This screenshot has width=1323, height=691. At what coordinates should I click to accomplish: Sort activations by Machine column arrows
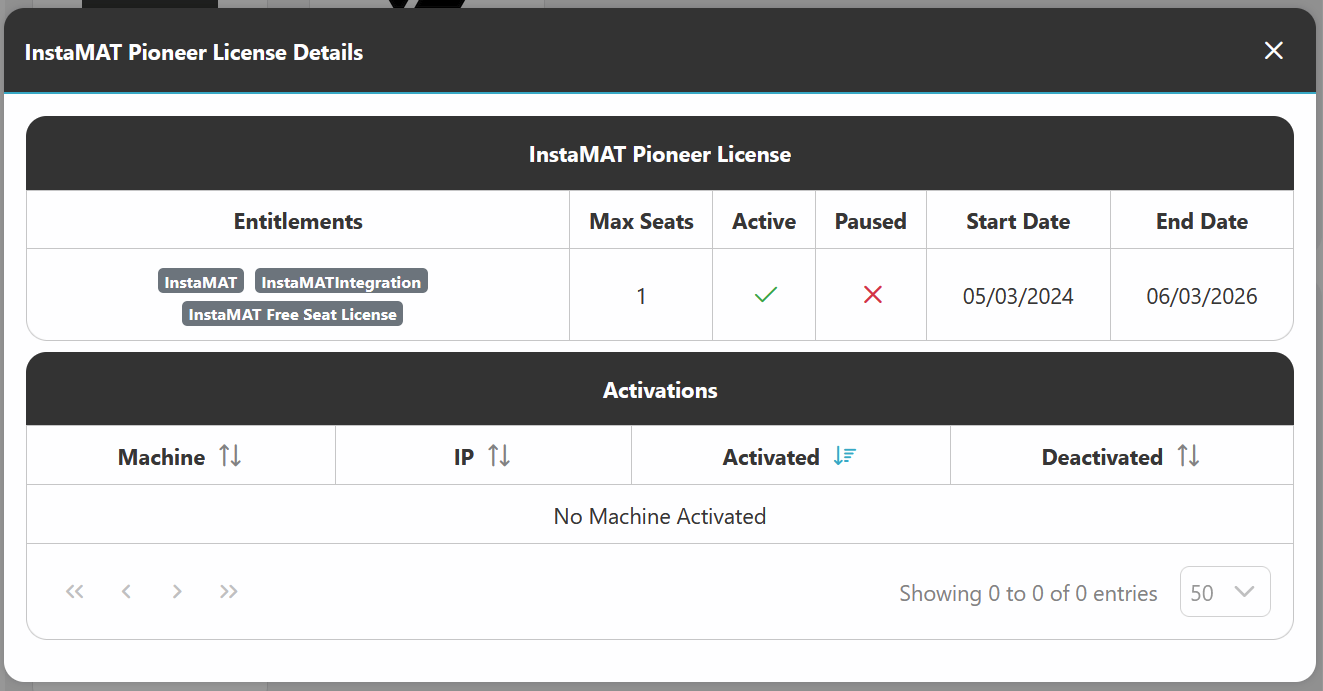coord(230,457)
